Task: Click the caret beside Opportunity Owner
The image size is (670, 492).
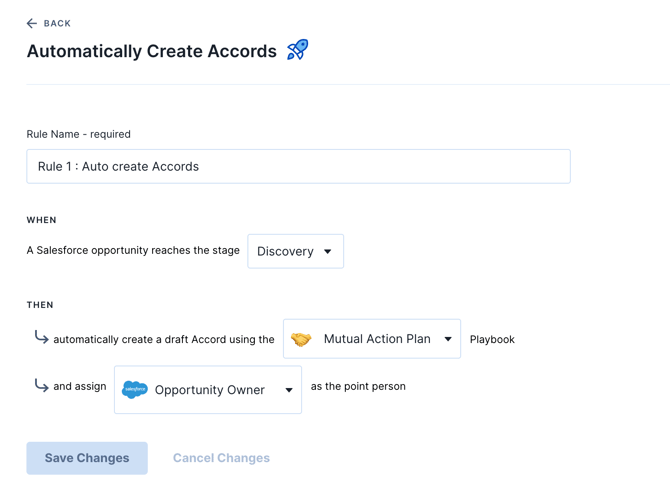Action: (x=289, y=391)
